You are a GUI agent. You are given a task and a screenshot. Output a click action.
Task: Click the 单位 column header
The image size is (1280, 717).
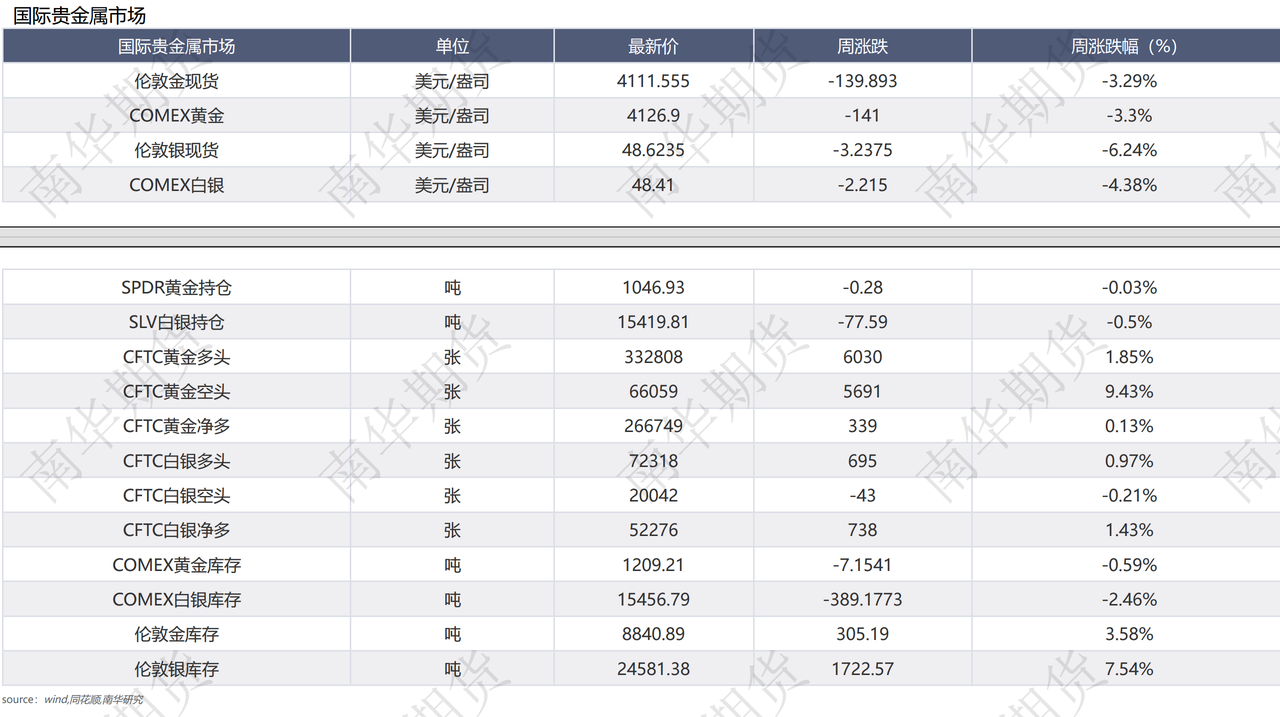pyautogui.click(x=451, y=45)
